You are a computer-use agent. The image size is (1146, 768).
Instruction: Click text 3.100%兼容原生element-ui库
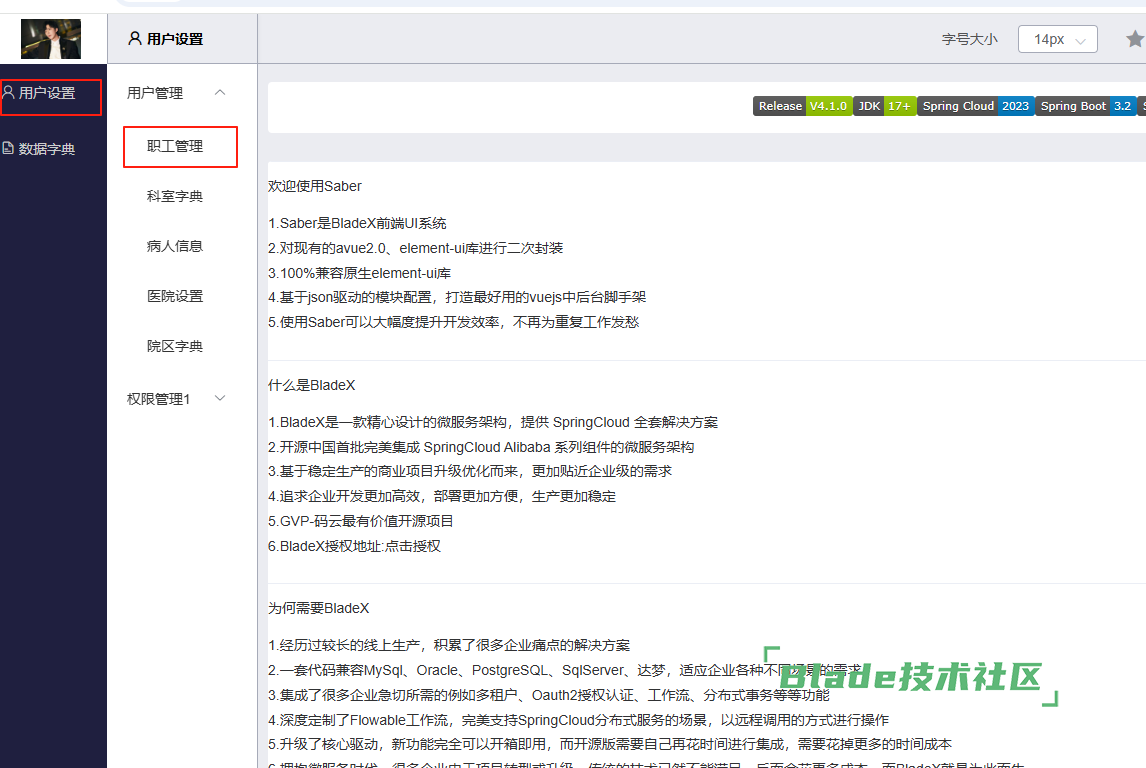pyautogui.click(x=360, y=273)
